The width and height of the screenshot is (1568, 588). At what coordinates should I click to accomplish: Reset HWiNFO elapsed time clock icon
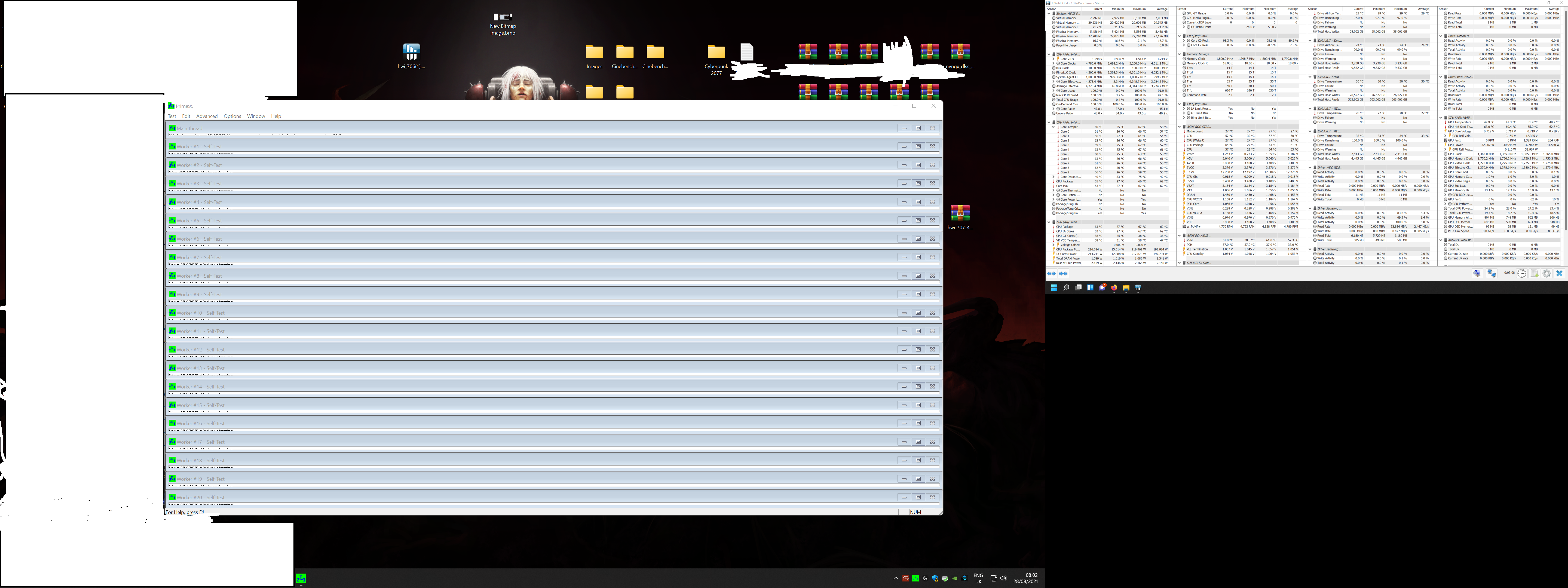pos(1522,273)
